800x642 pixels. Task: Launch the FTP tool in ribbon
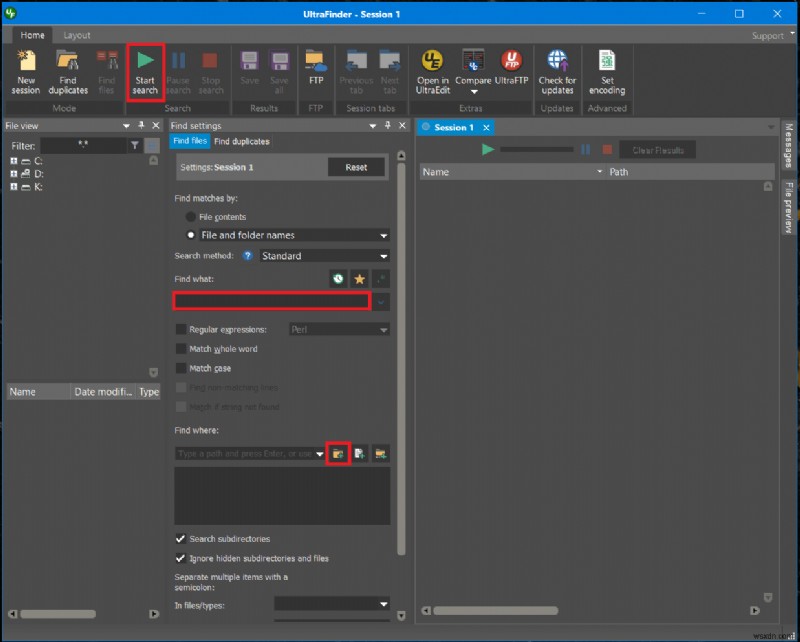pyautogui.click(x=315, y=70)
